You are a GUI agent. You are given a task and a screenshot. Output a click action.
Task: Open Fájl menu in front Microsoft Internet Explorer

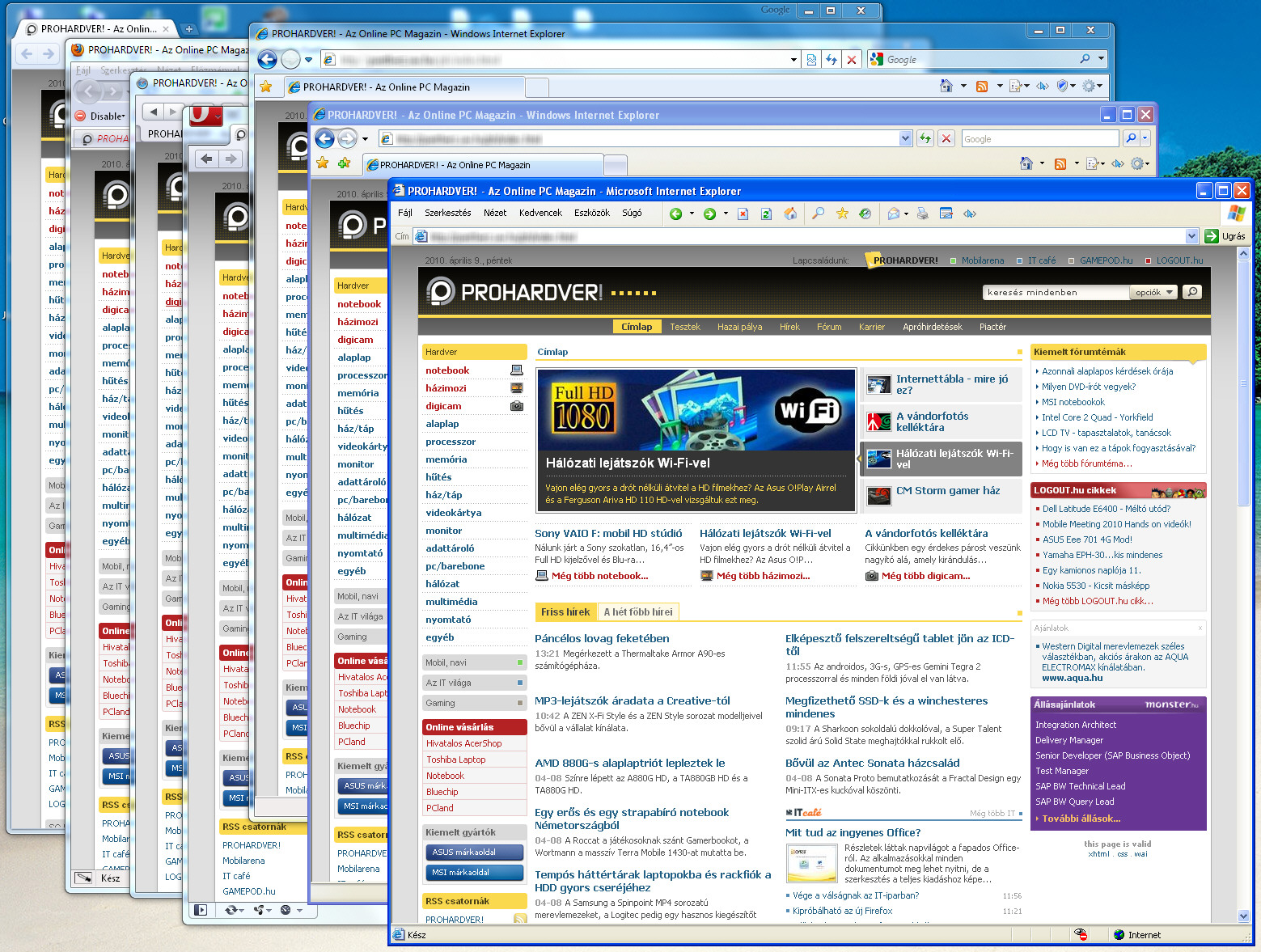coord(405,213)
